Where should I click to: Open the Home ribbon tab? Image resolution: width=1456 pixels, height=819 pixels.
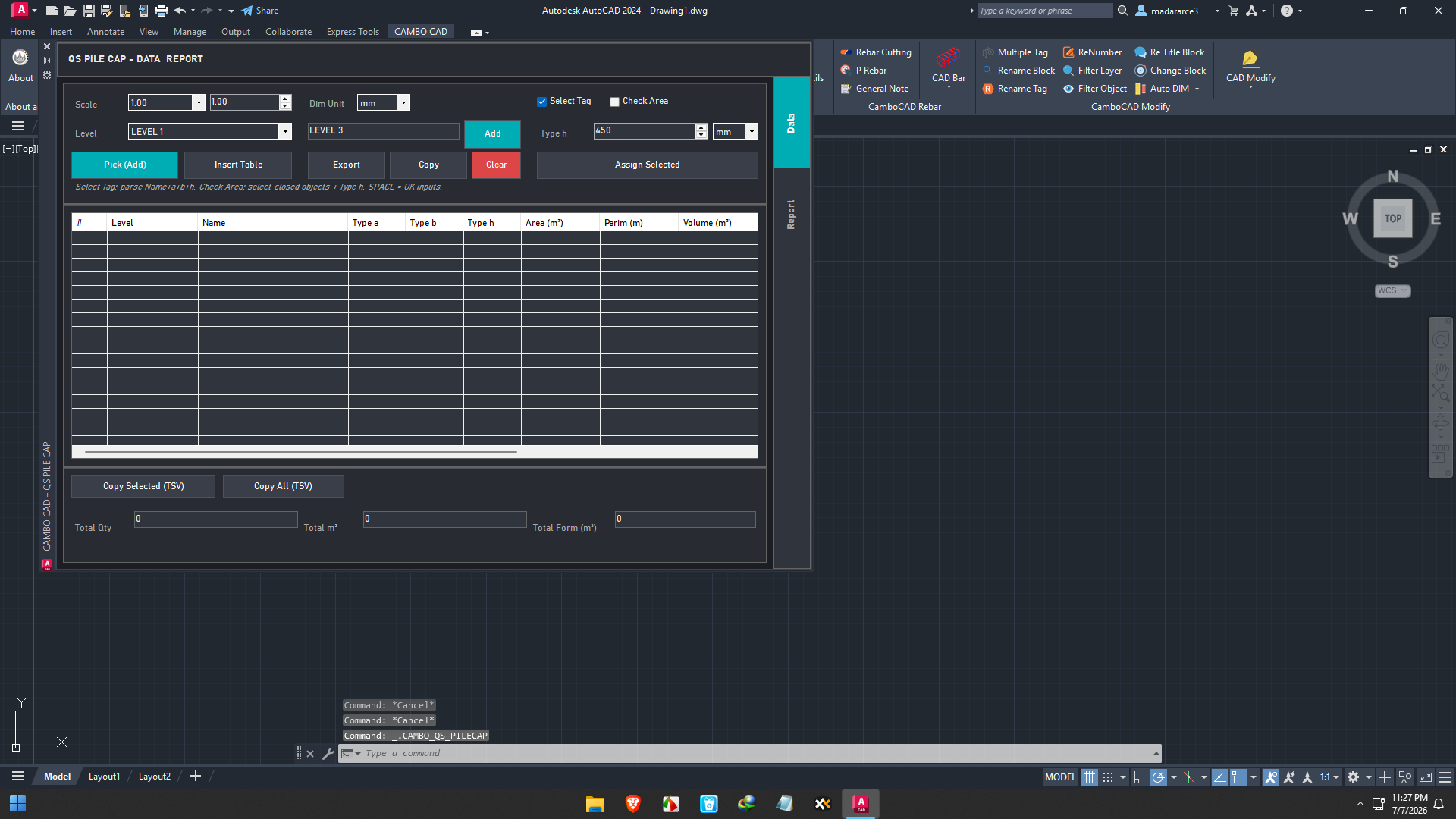tap(22, 32)
